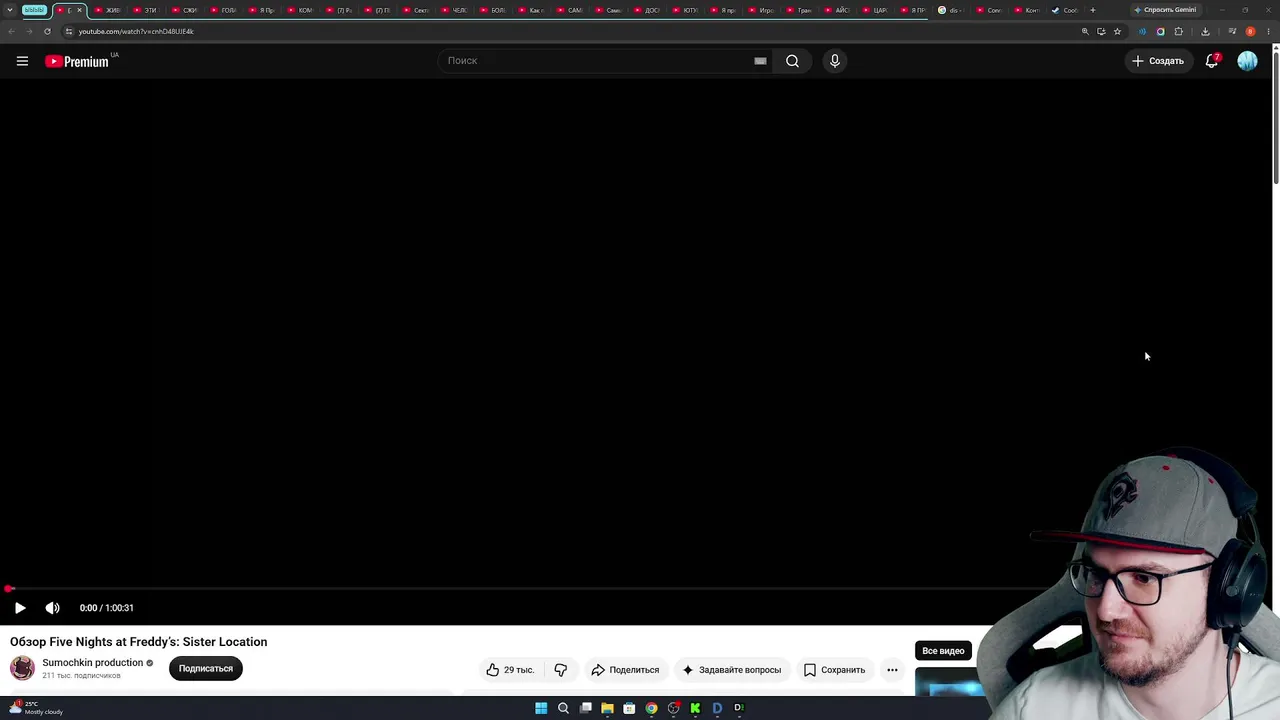The height and width of the screenshot is (720, 1280).
Task: Open the Chrome three-dot menu
Action: click(x=1269, y=31)
